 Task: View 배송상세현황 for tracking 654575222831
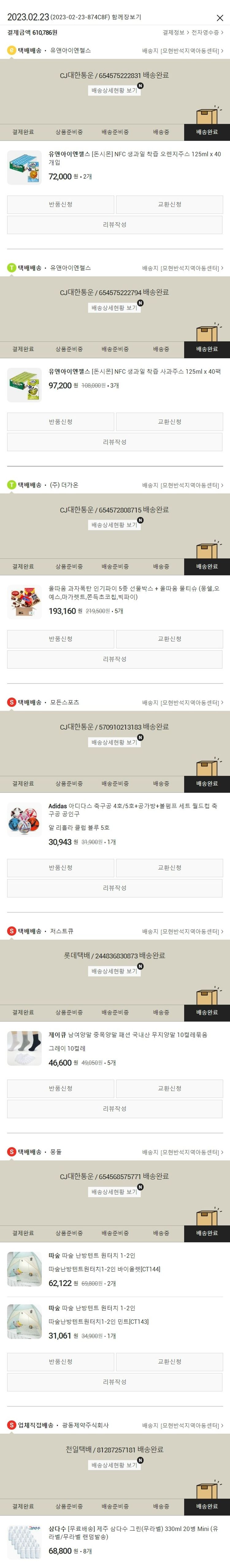(115, 90)
